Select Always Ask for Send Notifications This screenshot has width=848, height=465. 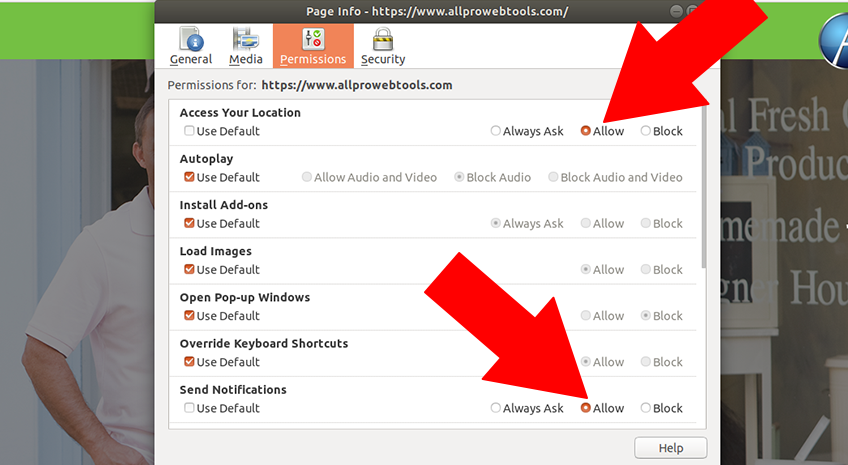pyautogui.click(x=495, y=408)
